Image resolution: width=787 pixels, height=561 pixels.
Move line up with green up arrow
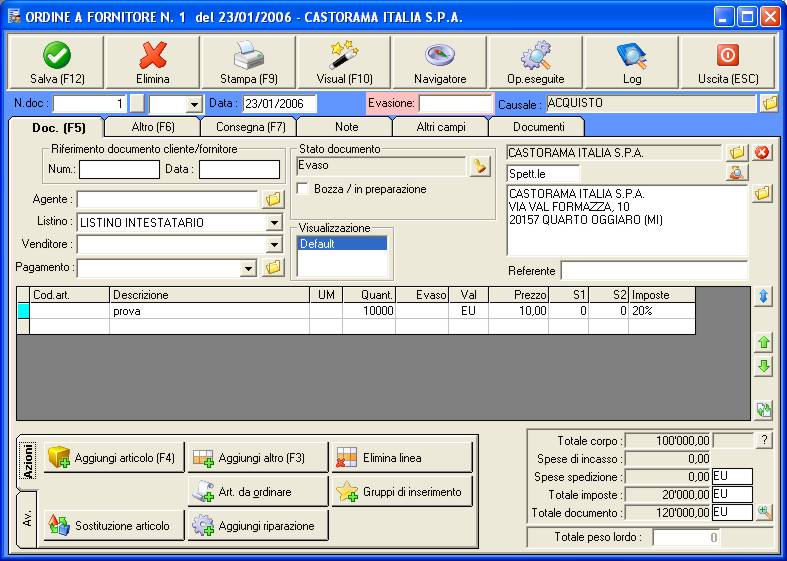[763, 343]
